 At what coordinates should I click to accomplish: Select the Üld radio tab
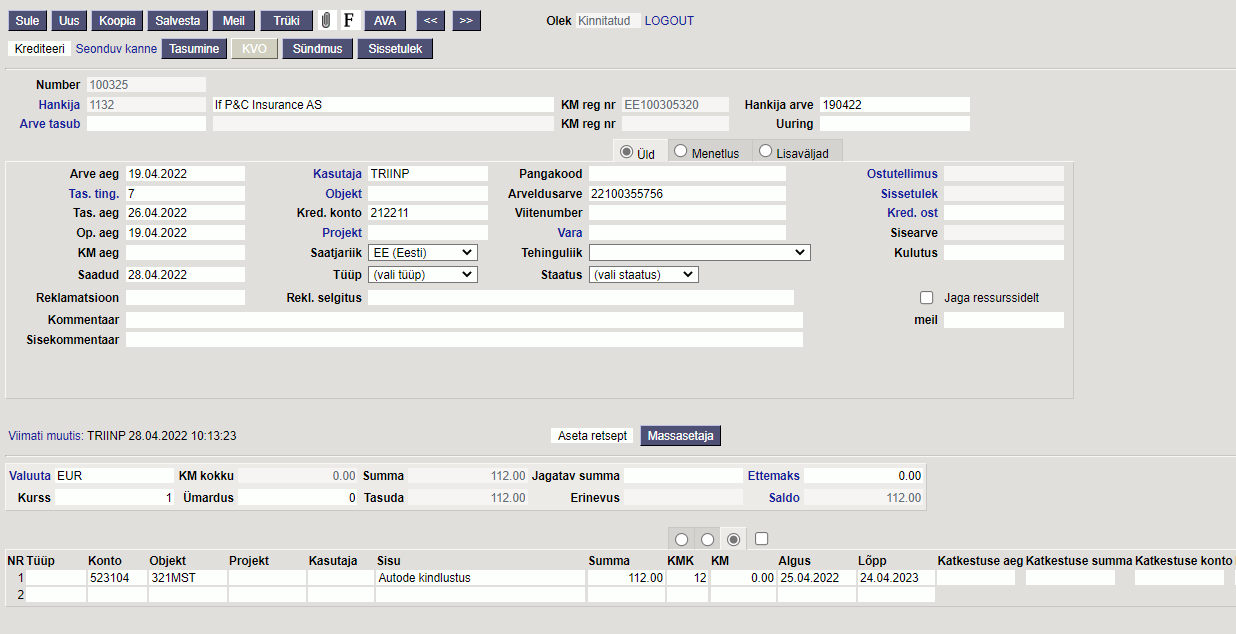tap(627, 152)
